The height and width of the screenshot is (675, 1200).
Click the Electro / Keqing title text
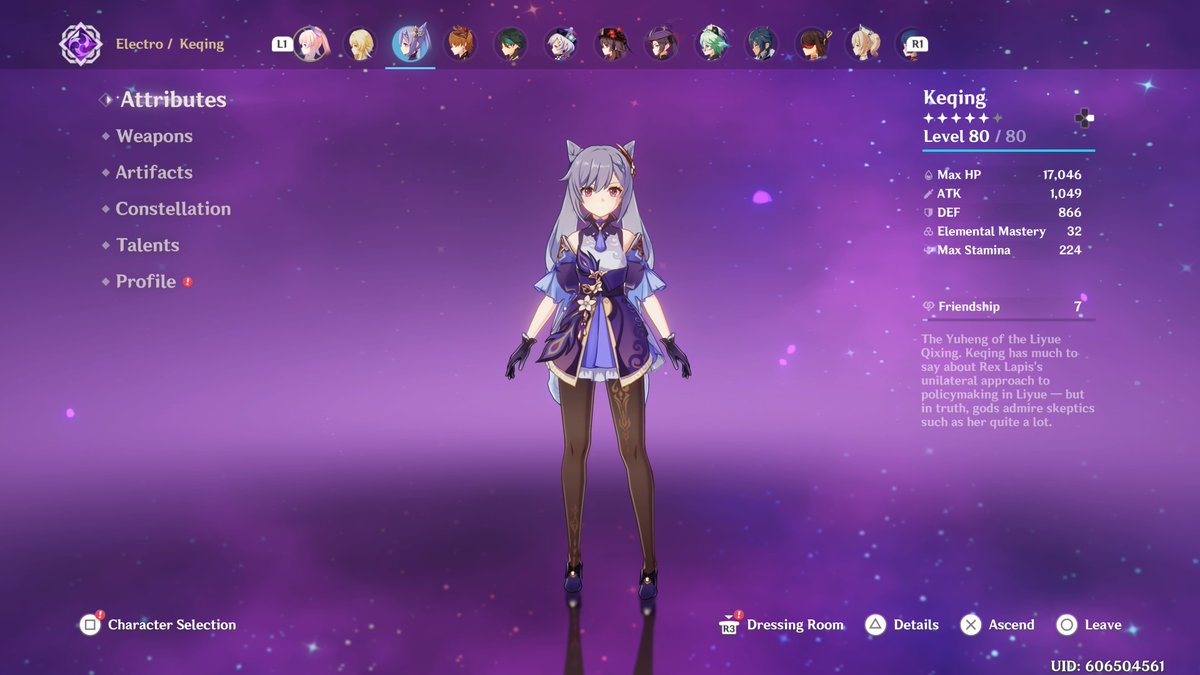170,44
